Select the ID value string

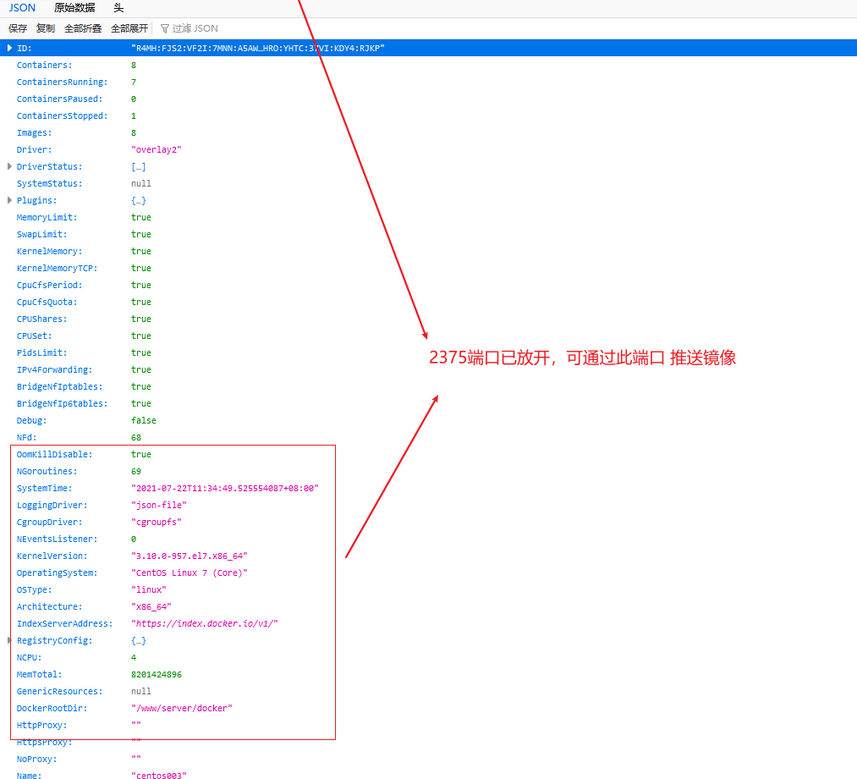point(257,48)
